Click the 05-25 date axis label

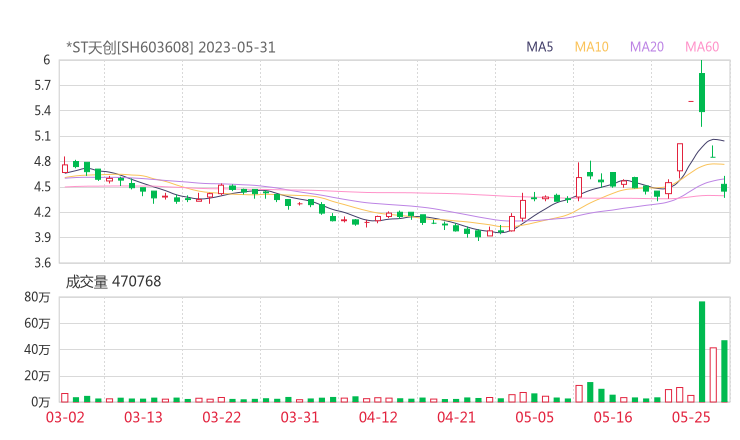pos(691,417)
